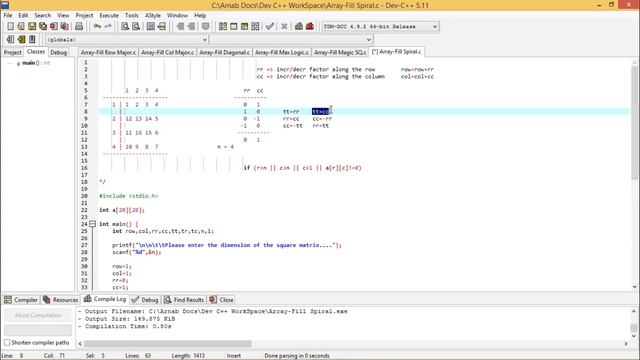Image resolution: width=640 pixels, height=360 pixels.
Task: Switch to Array-Fill Magic SQ.c tab
Action: coord(340,52)
